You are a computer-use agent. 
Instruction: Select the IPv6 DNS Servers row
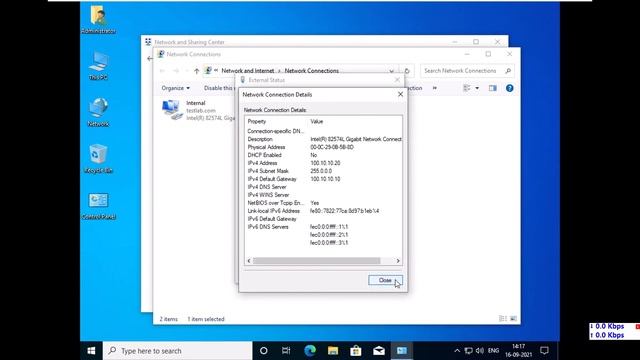(x=323, y=227)
